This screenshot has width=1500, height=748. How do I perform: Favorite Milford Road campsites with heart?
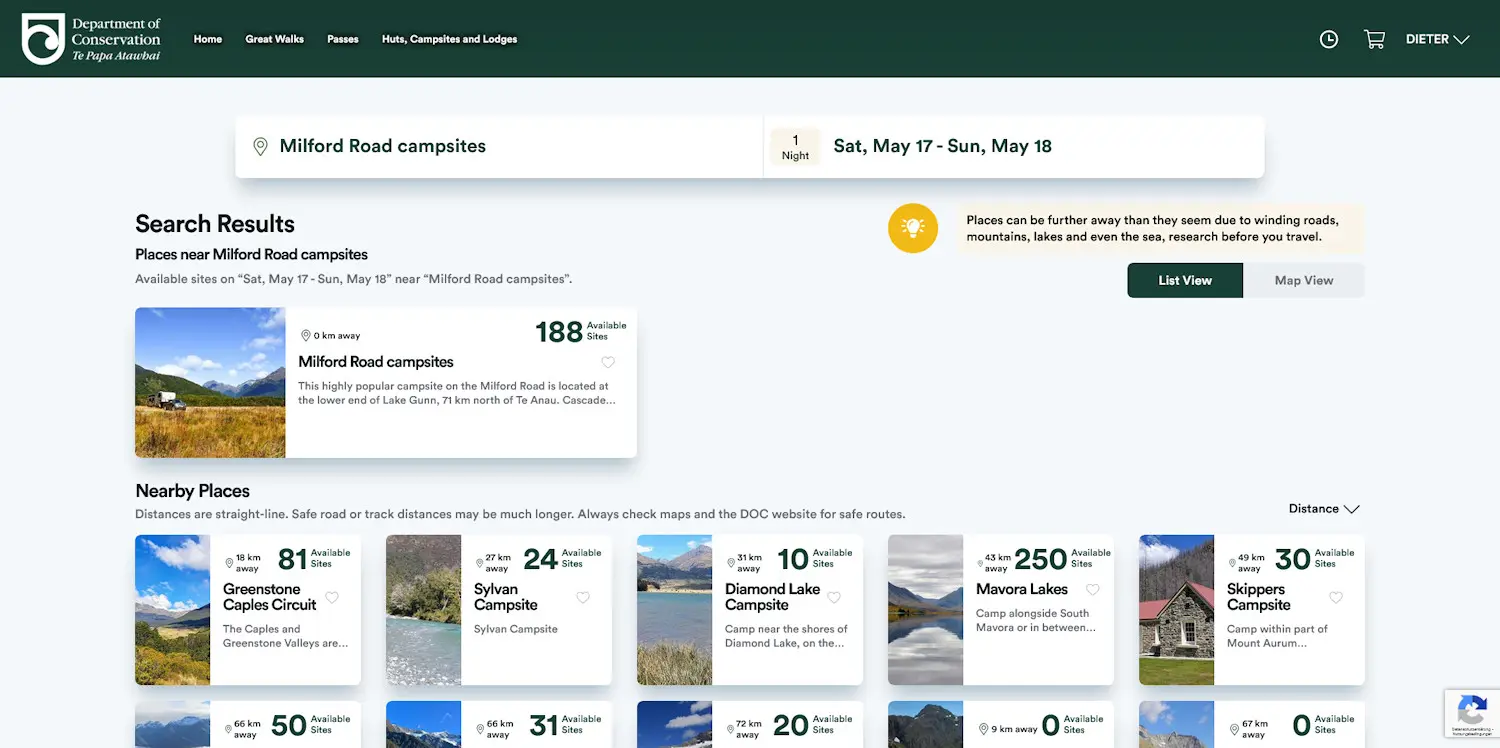pyautogui.click(x=608, y=362)
